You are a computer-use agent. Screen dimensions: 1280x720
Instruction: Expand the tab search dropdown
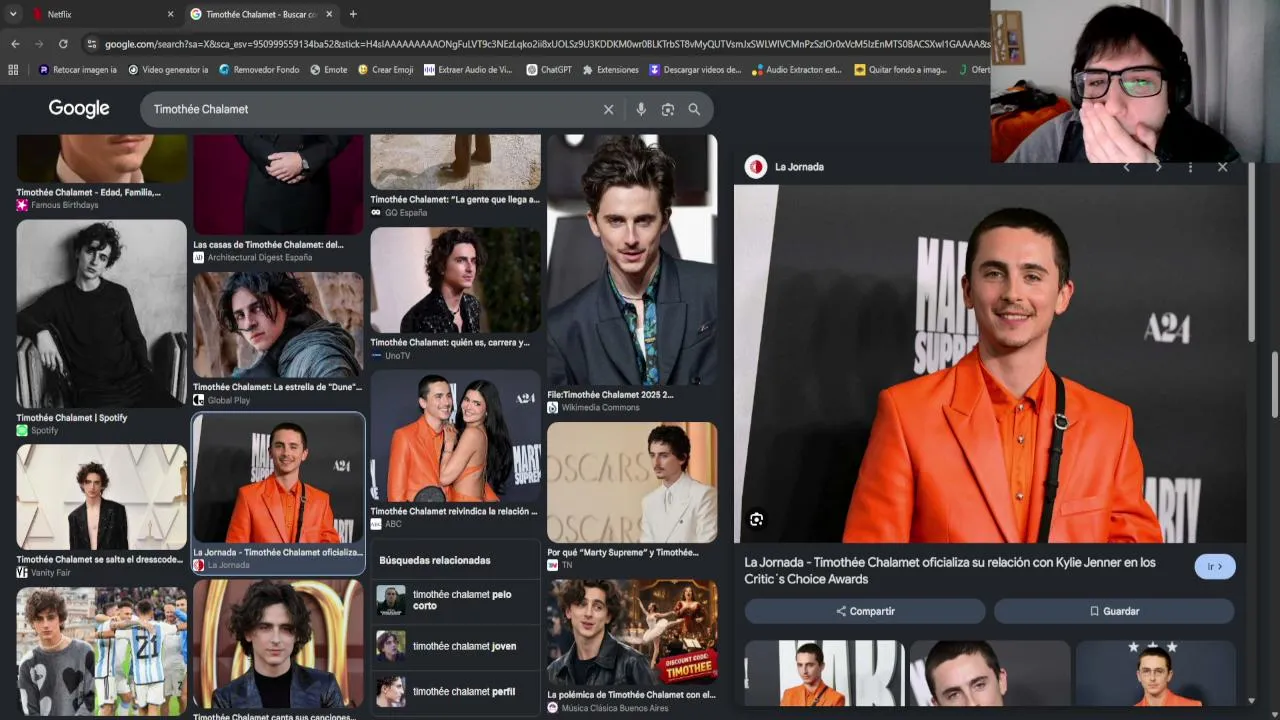[x=13, y=14]
